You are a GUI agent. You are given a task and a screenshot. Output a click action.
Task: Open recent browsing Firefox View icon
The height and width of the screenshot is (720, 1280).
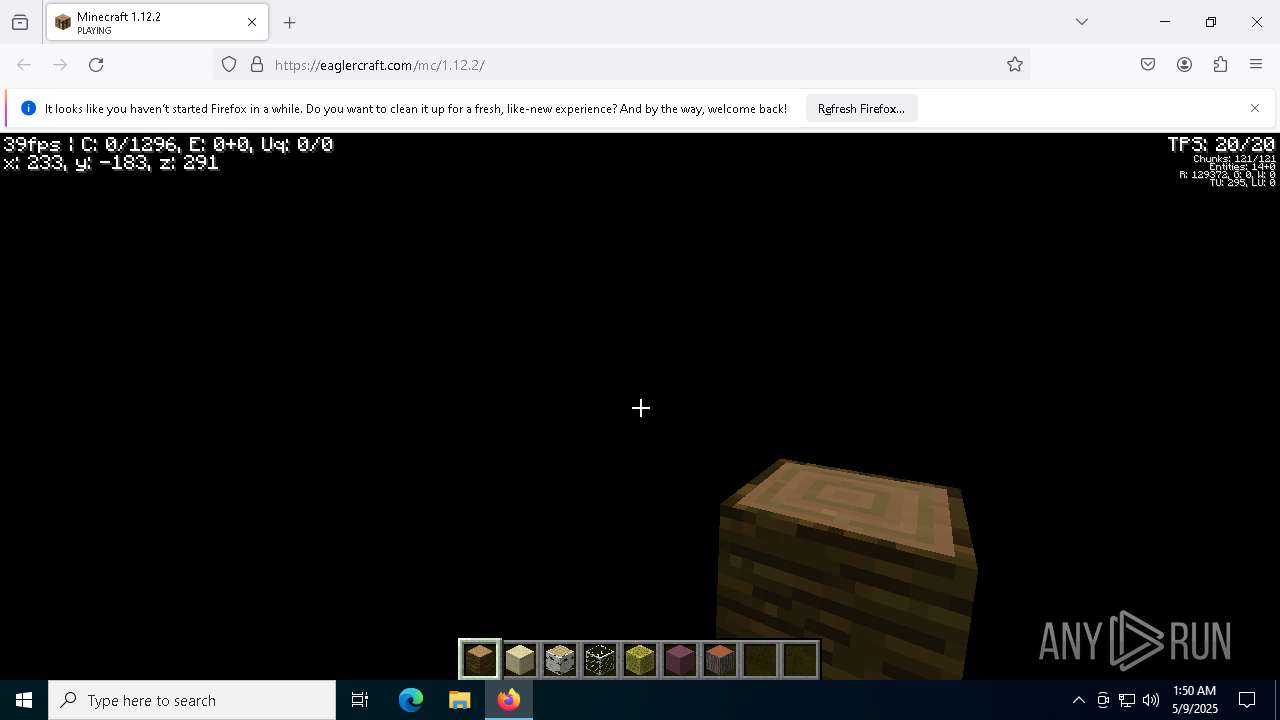click(x=20, y=22)
